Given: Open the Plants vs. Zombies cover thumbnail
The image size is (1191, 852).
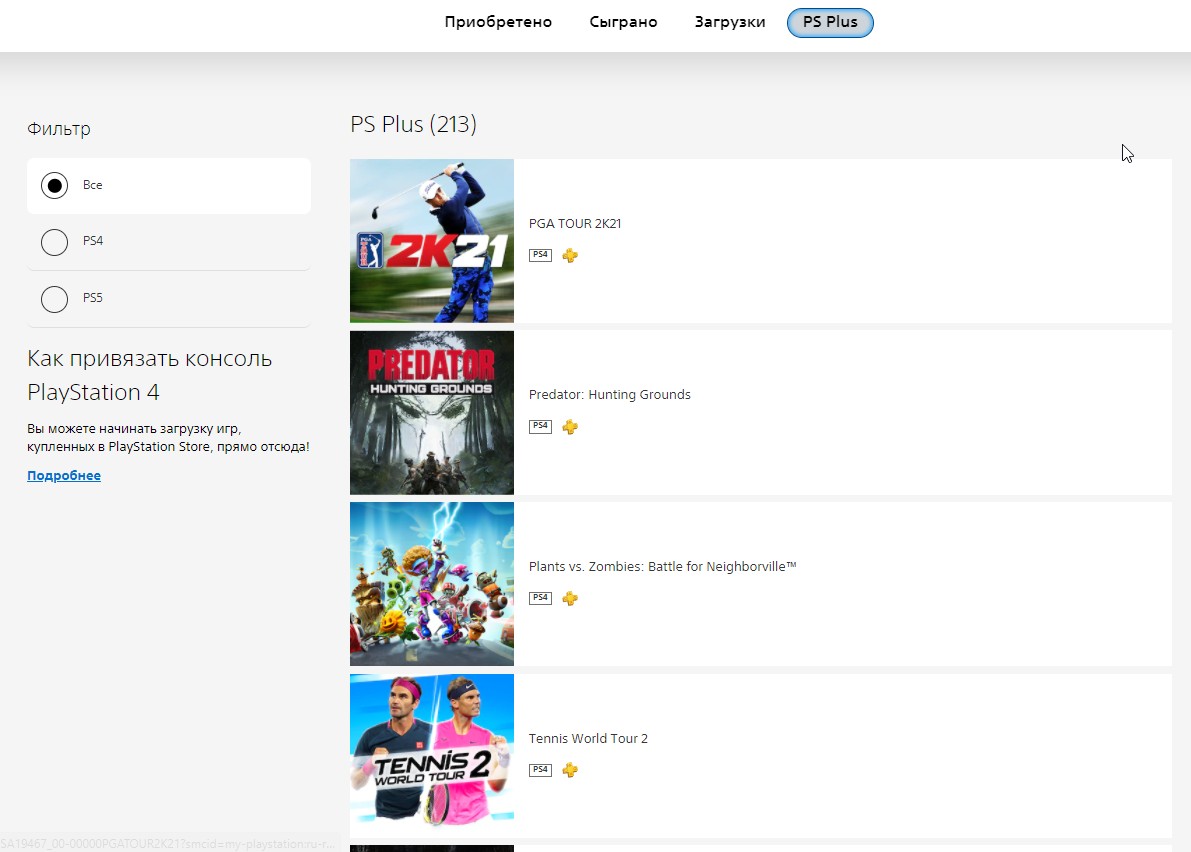Looking at the screenshot, I should click(x=431, y=584).
